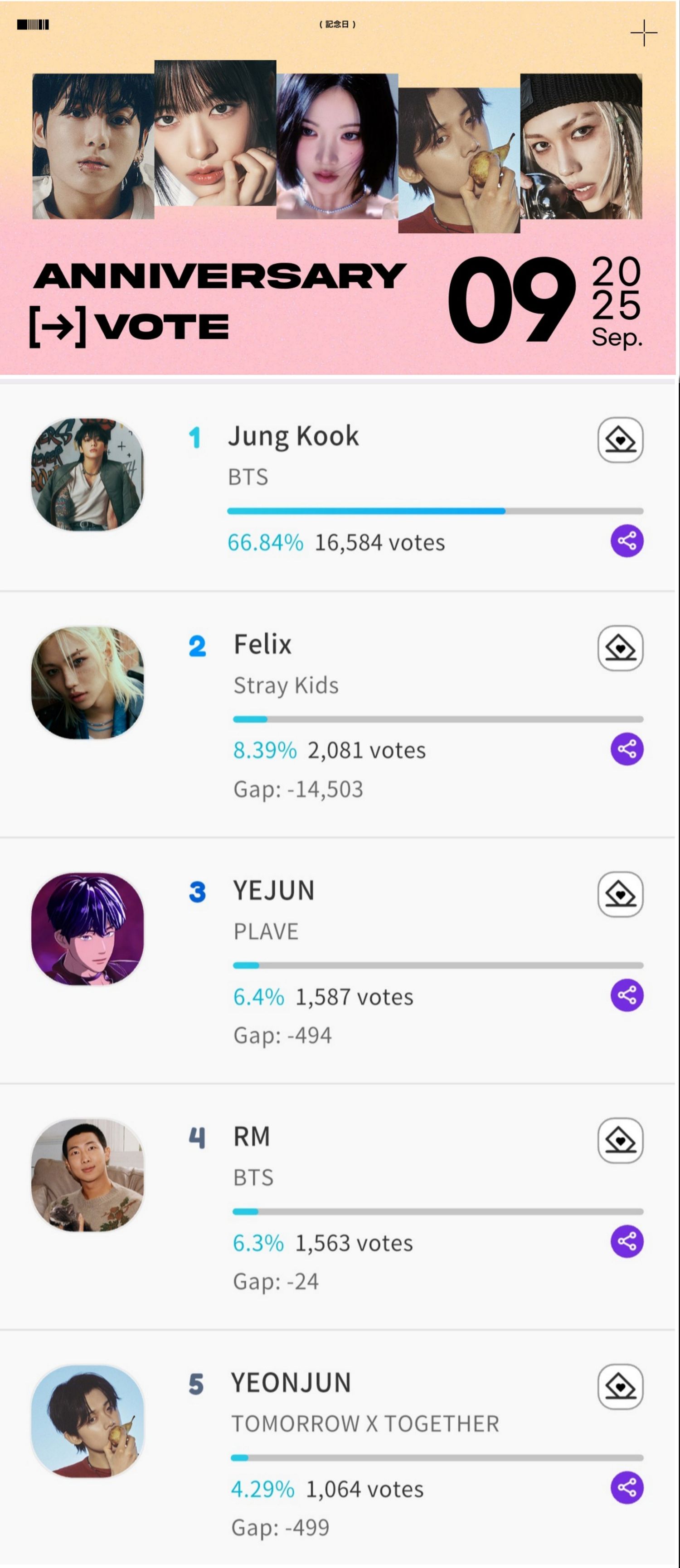Screen dimensions: 680x1568
Task: Open Jung Kook's profile thumbnail
Action: pos(88,474)
